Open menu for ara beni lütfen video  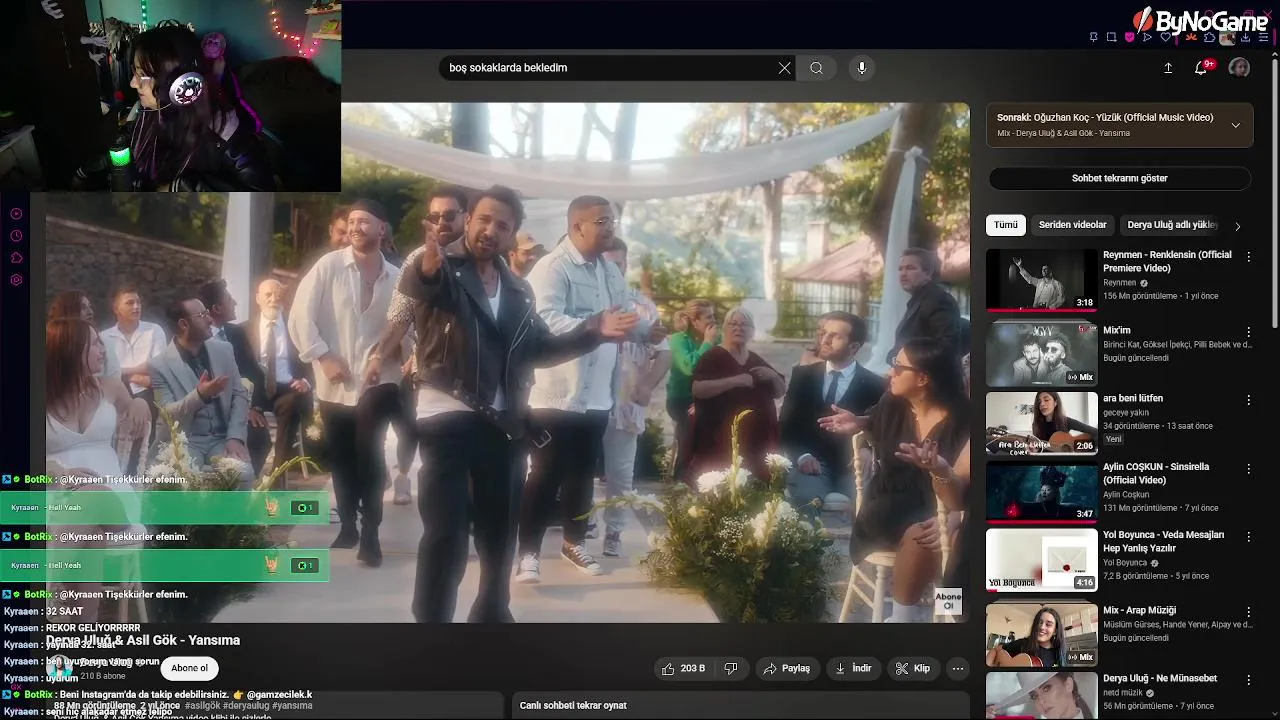coord(1248,399)
